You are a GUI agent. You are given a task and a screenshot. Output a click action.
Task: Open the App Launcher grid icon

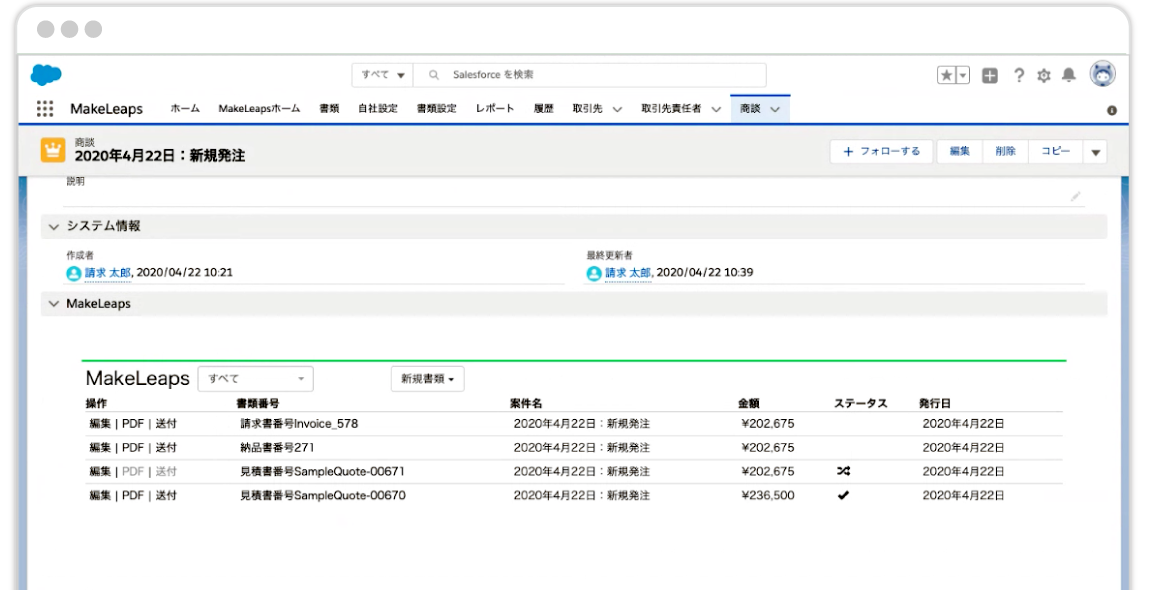[45, 109]
